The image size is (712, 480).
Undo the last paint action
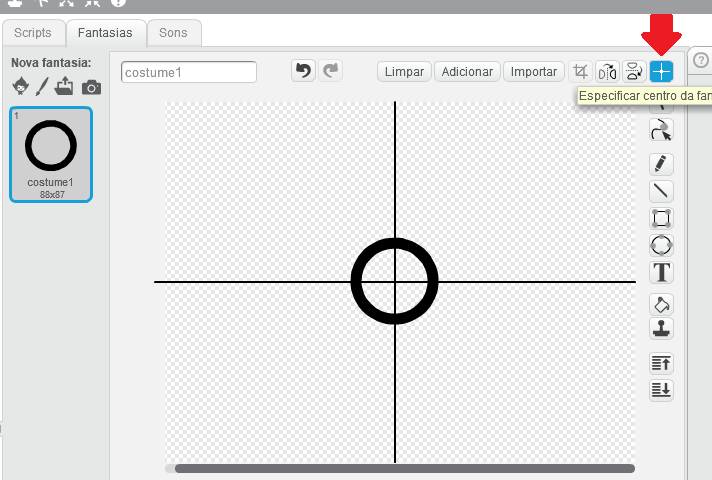click(303, 71)
